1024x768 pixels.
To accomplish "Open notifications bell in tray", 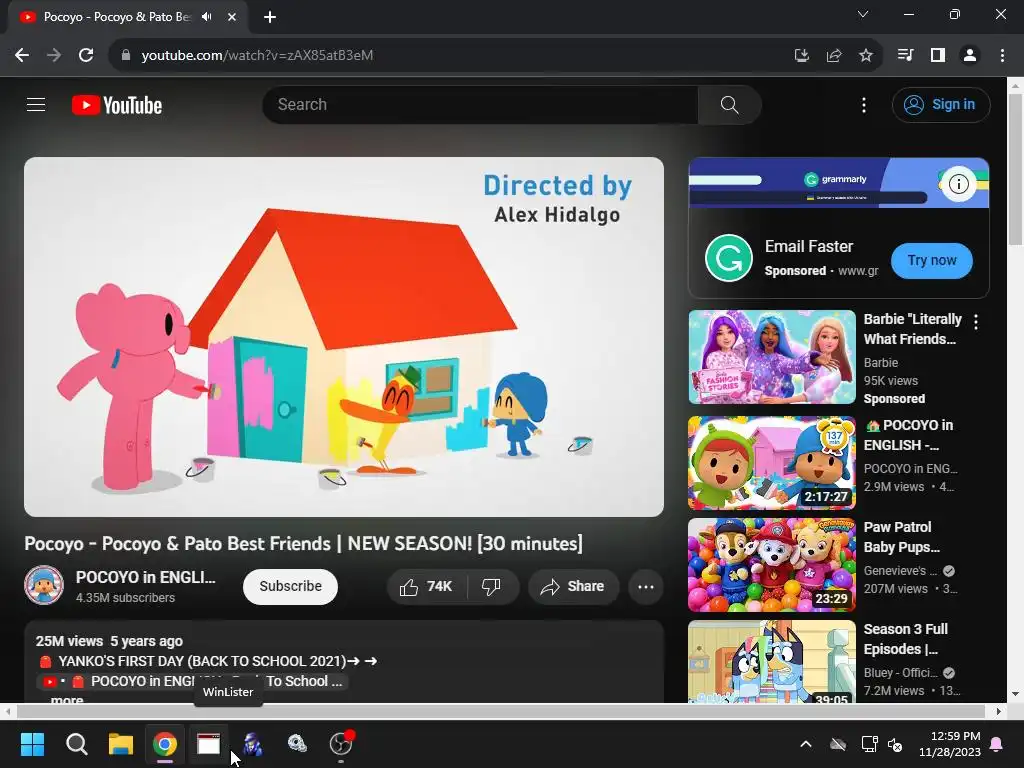I will (997, 744).
